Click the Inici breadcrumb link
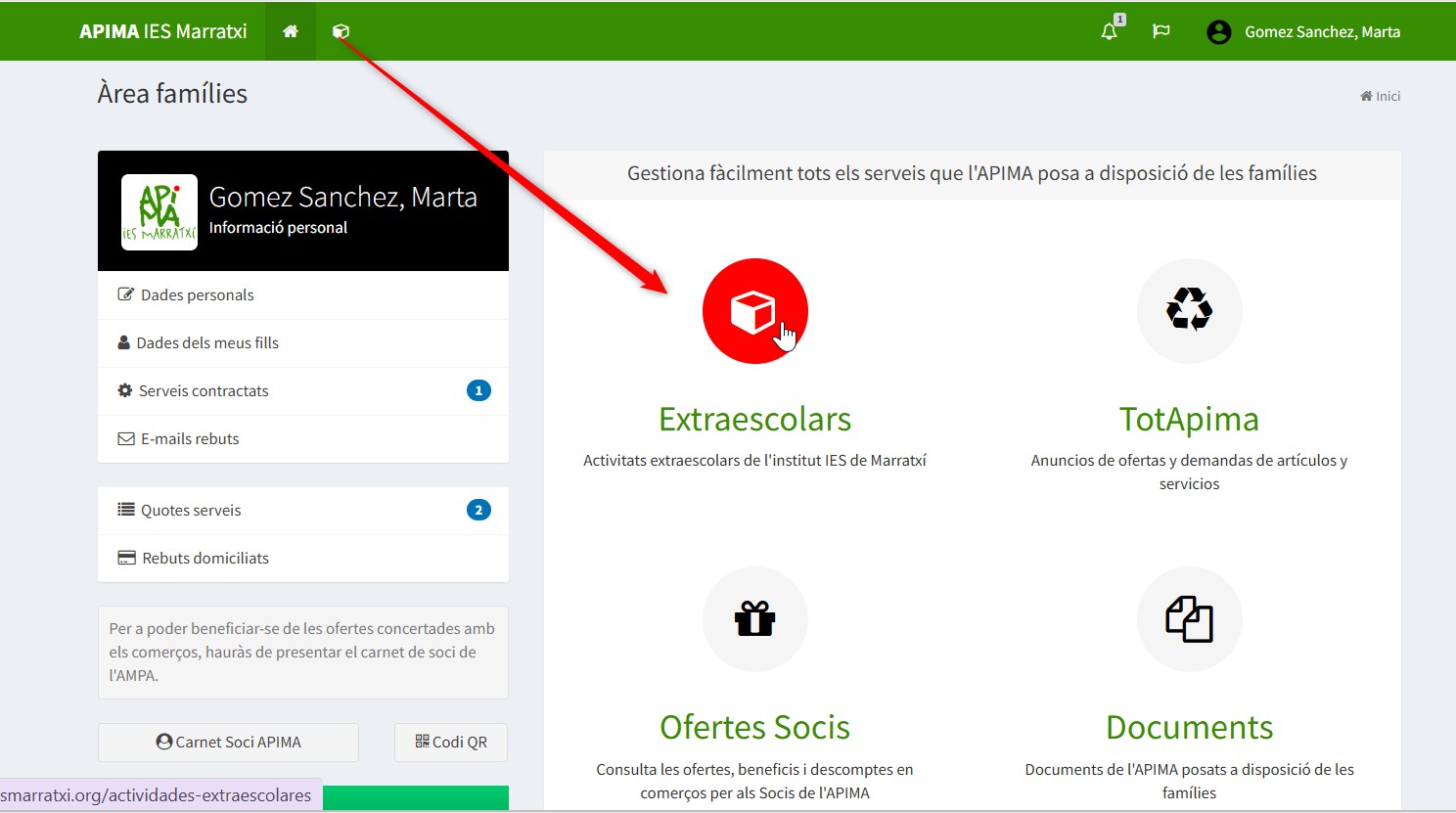The image size is (1456, 813). click(x=1381, y=96)
